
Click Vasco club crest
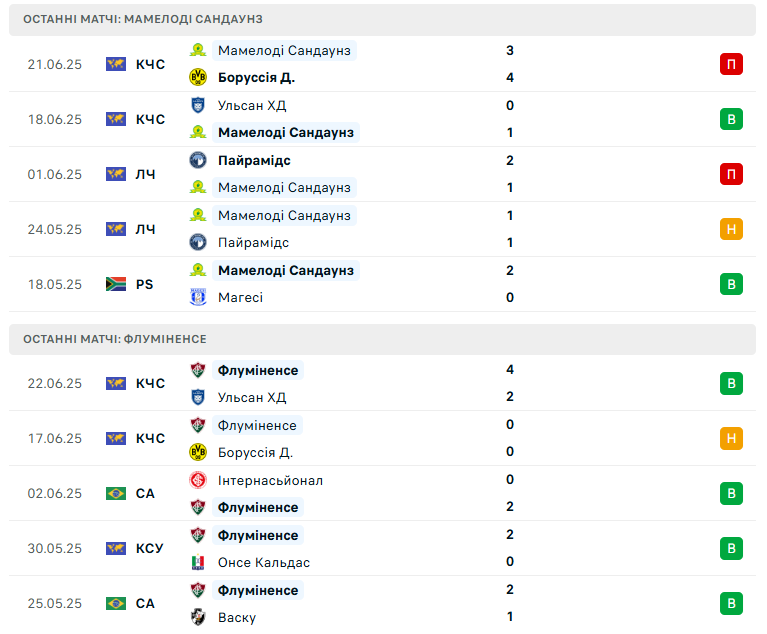click(x=198, y=617)
